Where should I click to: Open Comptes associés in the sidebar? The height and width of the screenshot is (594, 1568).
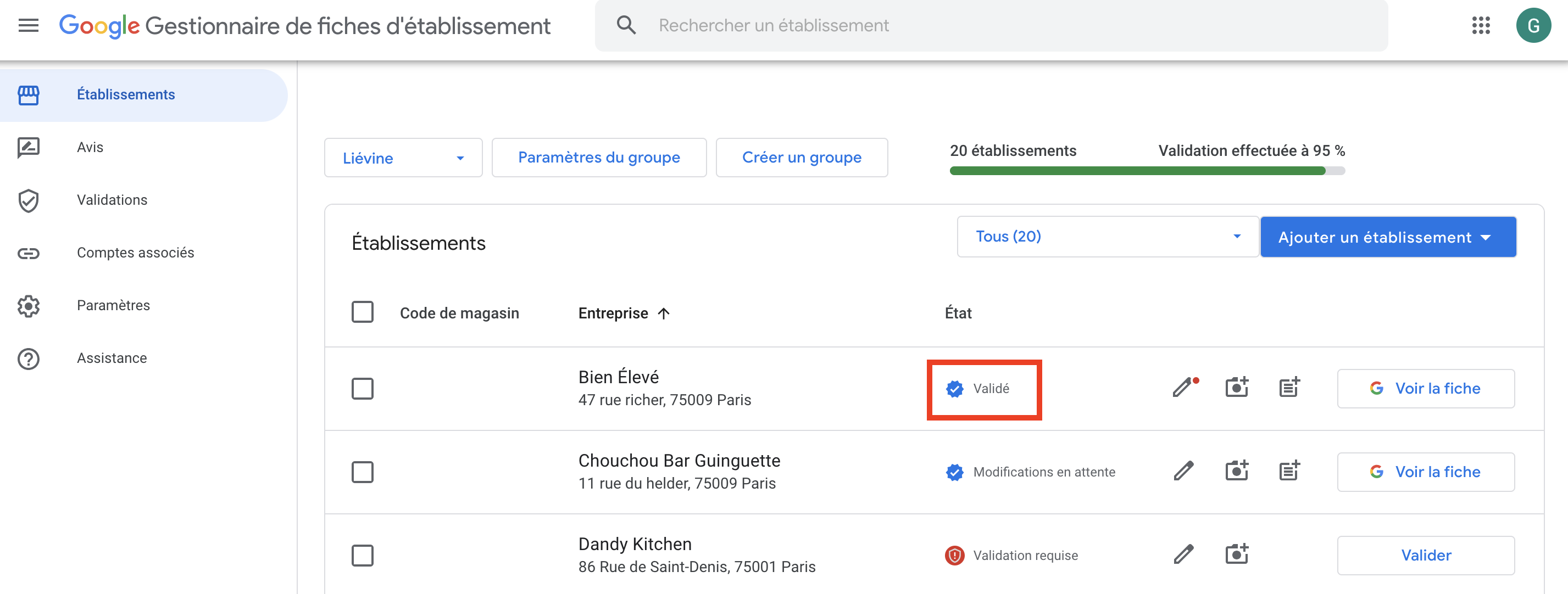click(x=135, y=253)
